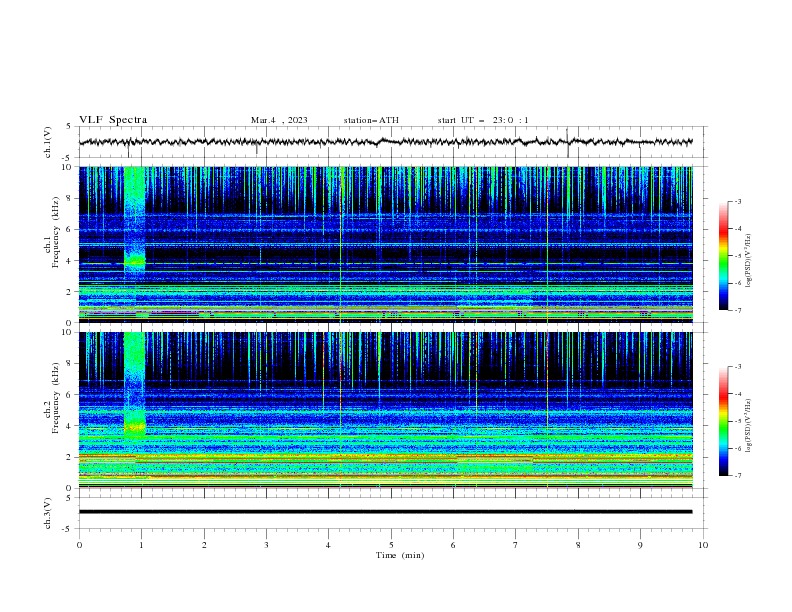
Task: Click the time axis tick label "7"
Action: coord(516,545)
